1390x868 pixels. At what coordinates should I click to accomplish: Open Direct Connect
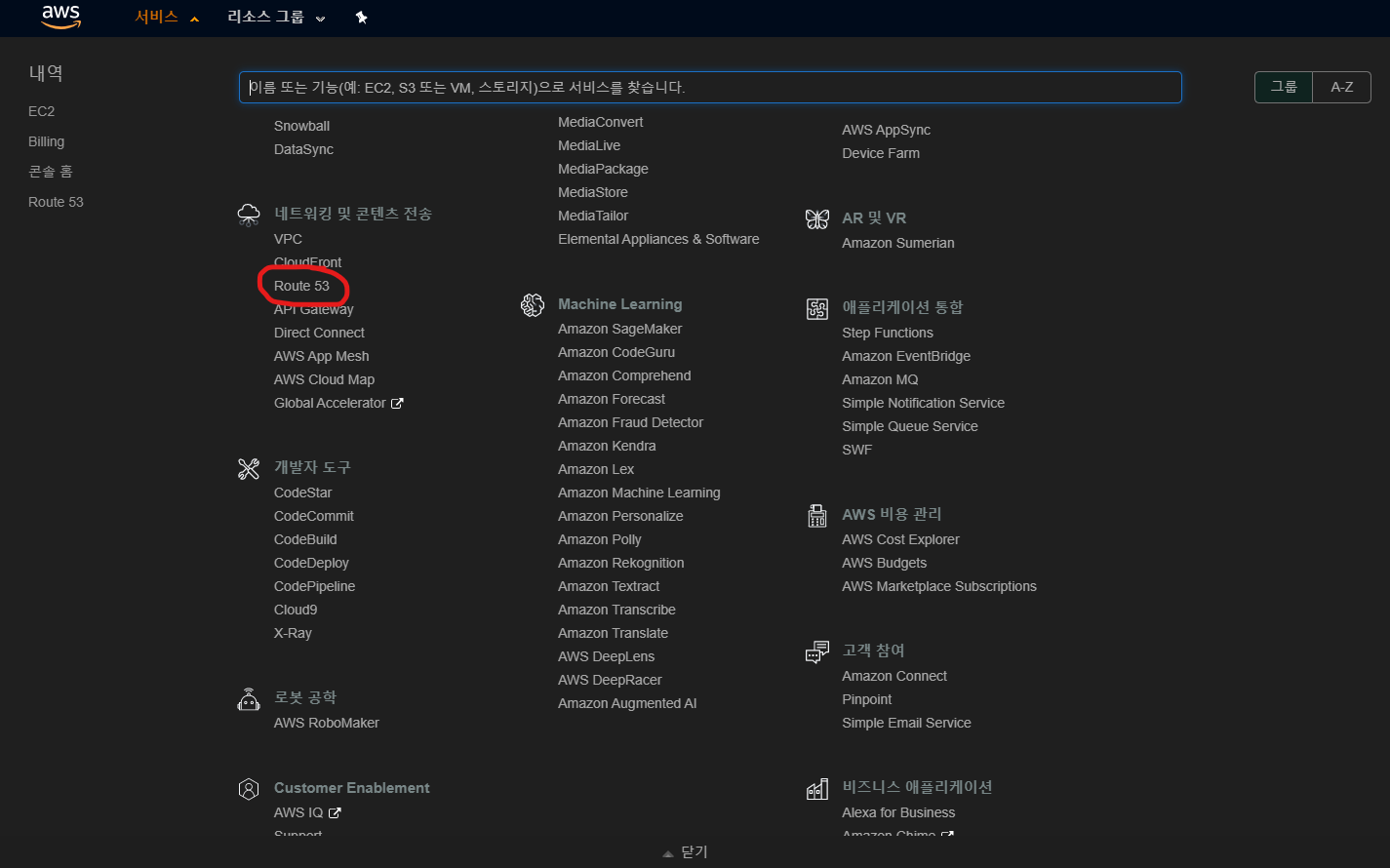point(319,333)
